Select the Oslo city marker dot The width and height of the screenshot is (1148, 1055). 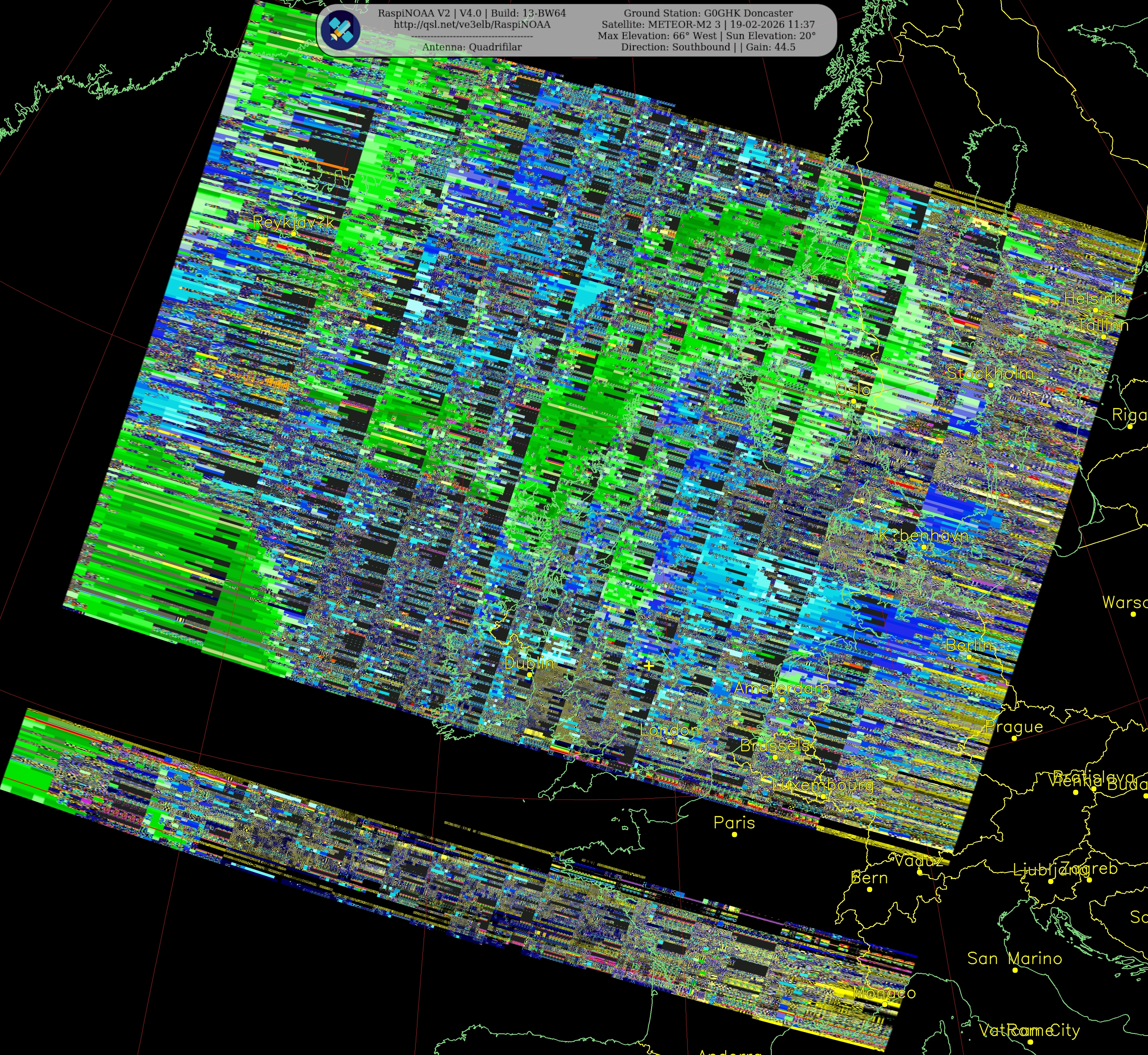(853, 401)
